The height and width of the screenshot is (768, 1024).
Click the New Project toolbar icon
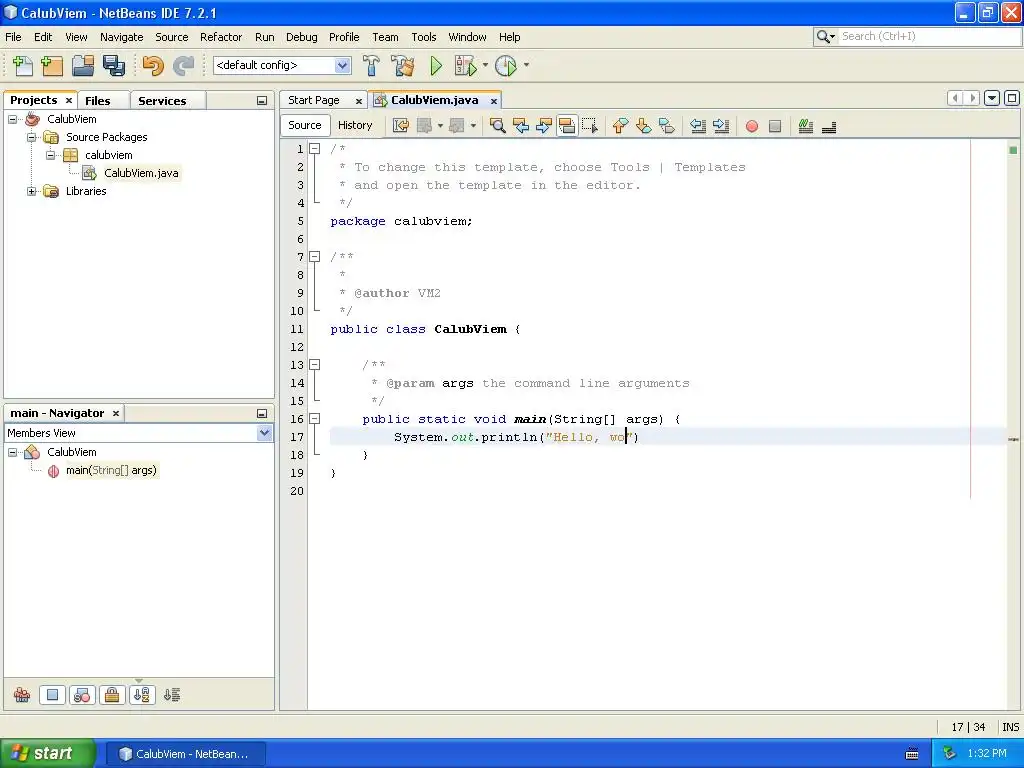click(x=52, y=65)
